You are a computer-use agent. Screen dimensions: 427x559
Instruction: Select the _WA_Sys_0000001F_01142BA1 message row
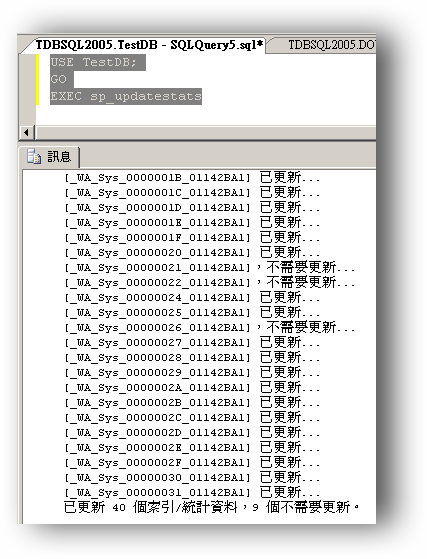(192, 237)
